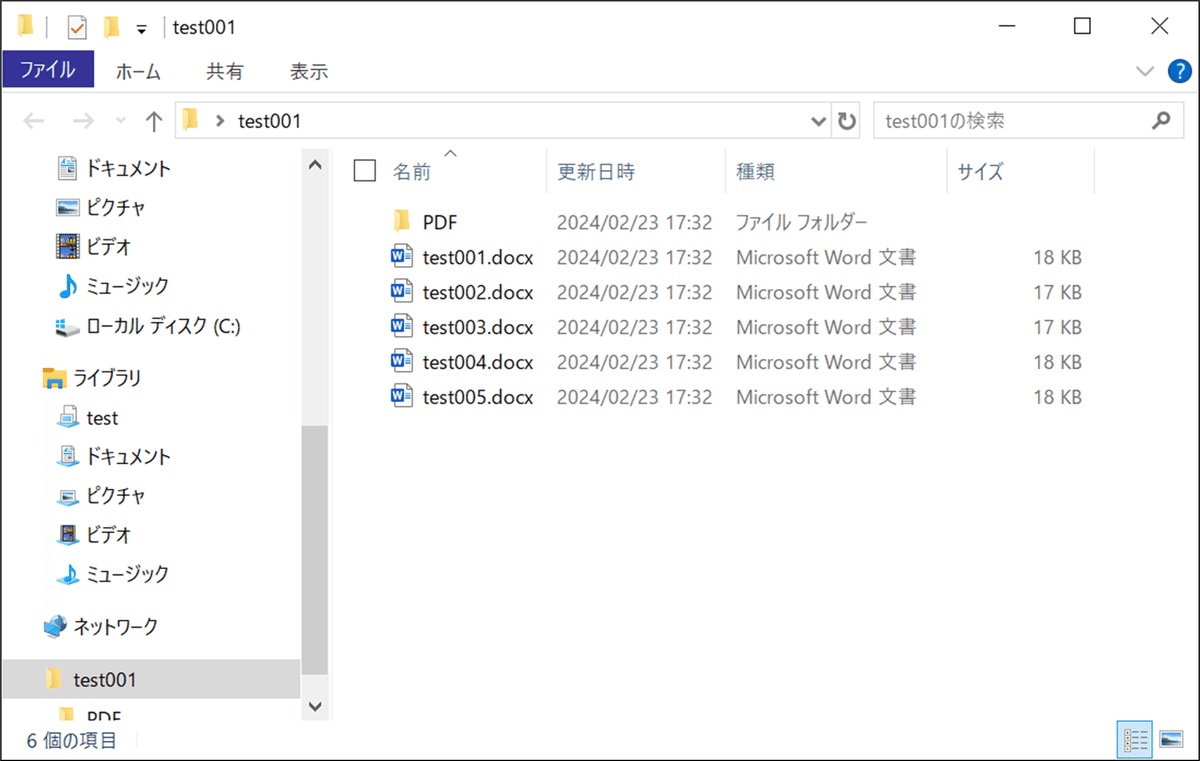
Task: Click the test004.docx file name
Action: click(478, 363)
